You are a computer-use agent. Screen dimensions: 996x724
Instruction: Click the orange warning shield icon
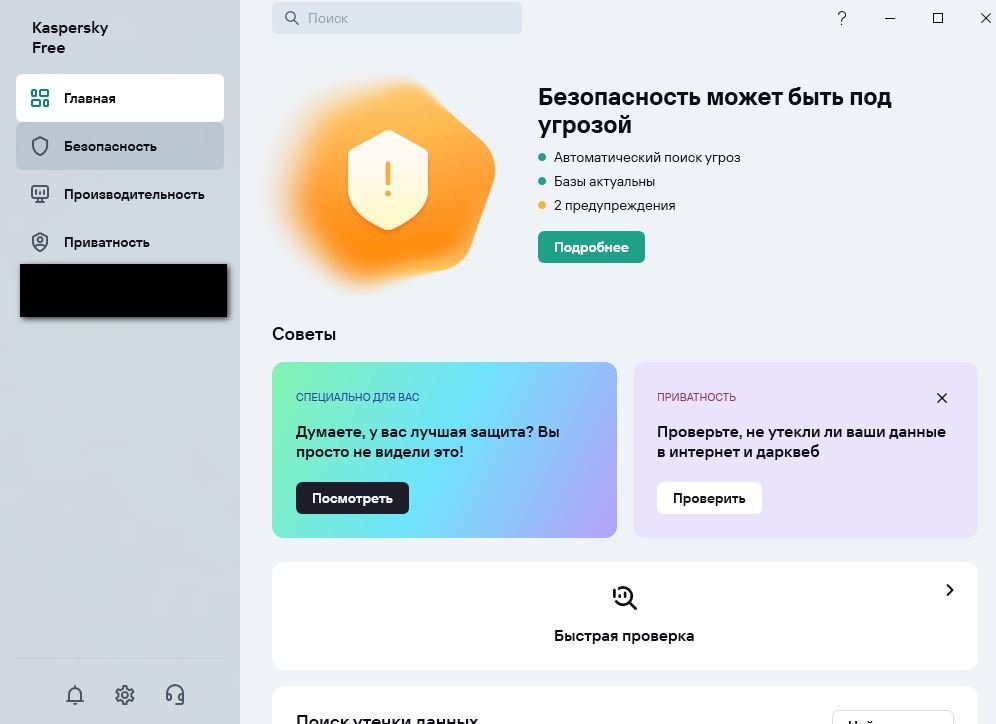tap(387, 180)
